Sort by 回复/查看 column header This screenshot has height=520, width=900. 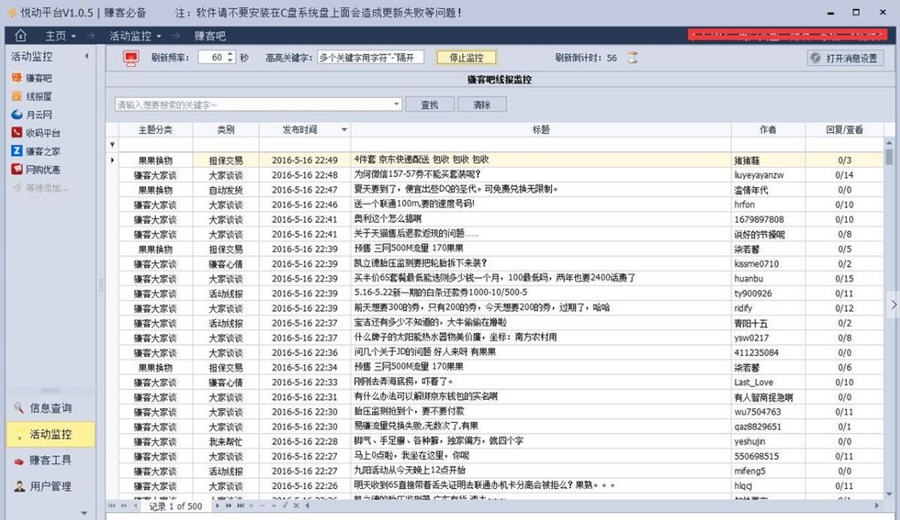pos(844,130)
